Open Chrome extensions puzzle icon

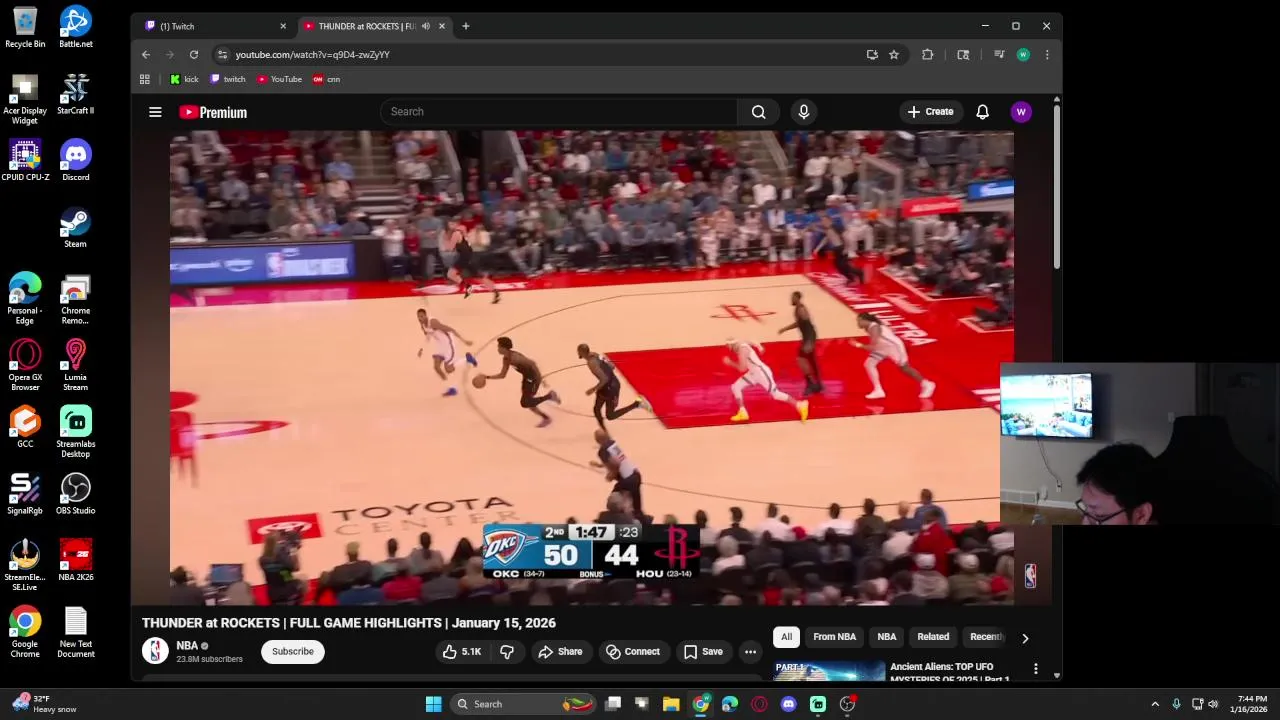928,55
